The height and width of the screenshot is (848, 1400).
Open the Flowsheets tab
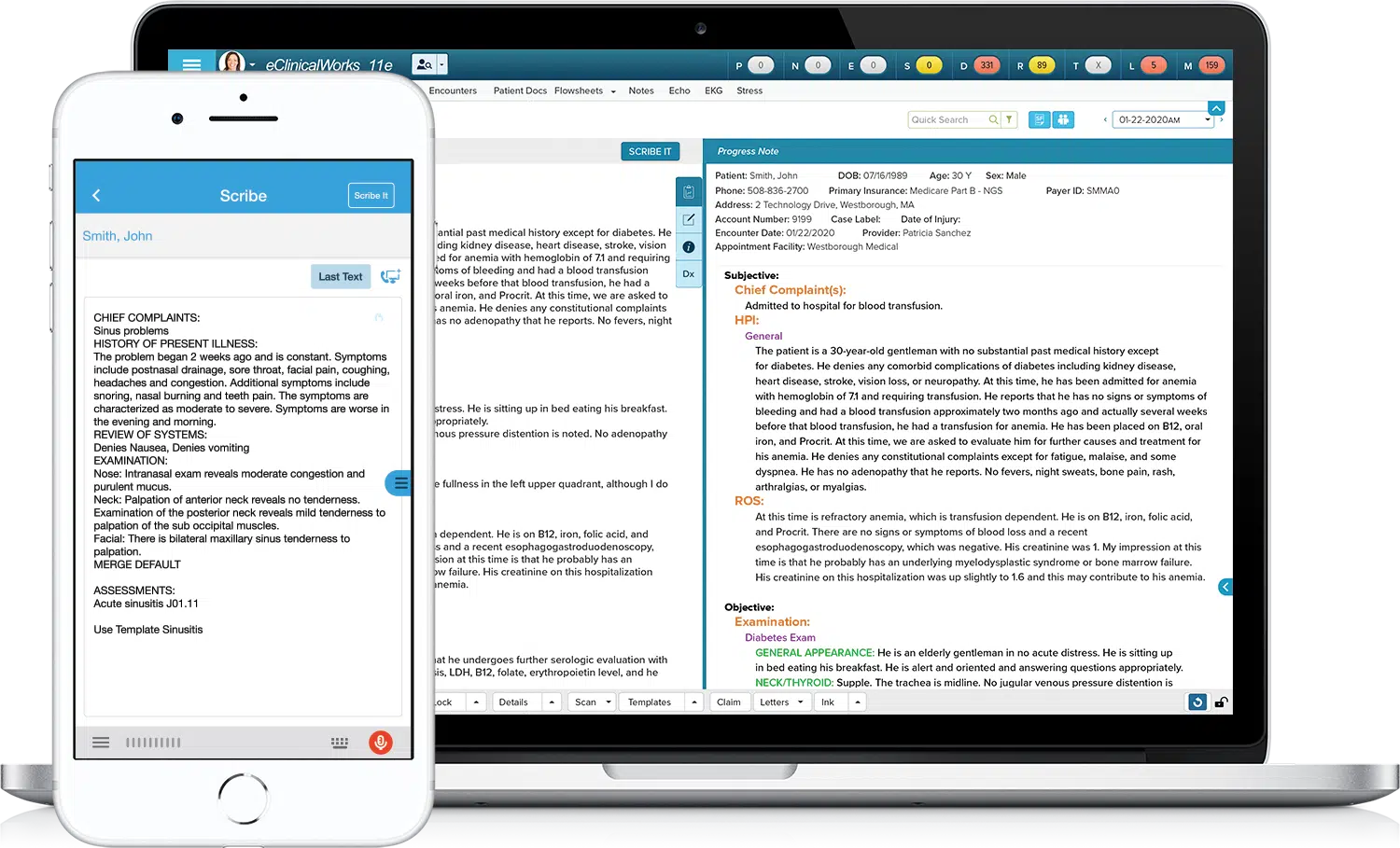(x=579, y=90)
